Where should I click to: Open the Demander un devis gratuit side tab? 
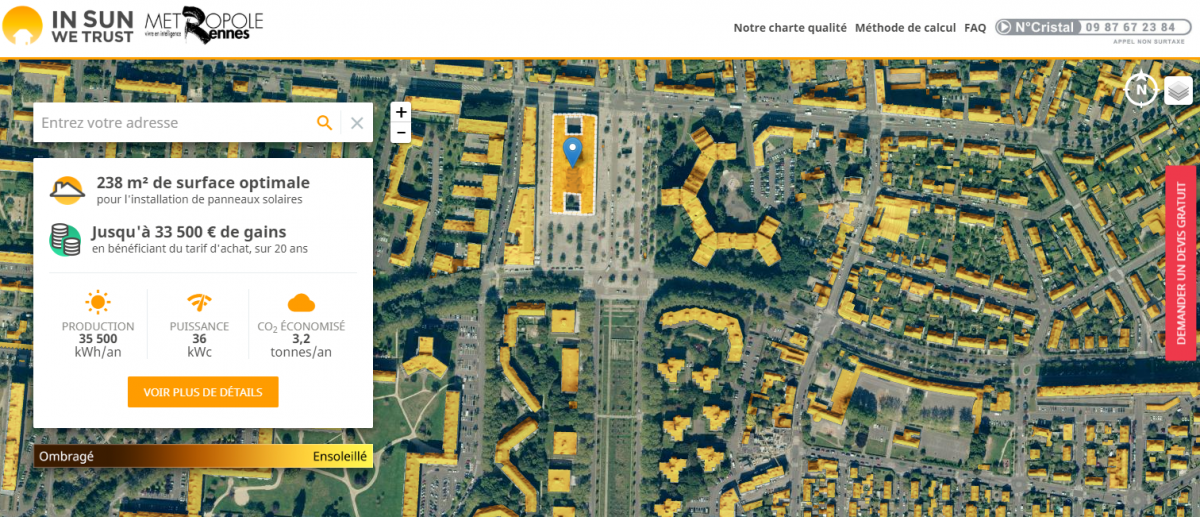point(1182,263)
